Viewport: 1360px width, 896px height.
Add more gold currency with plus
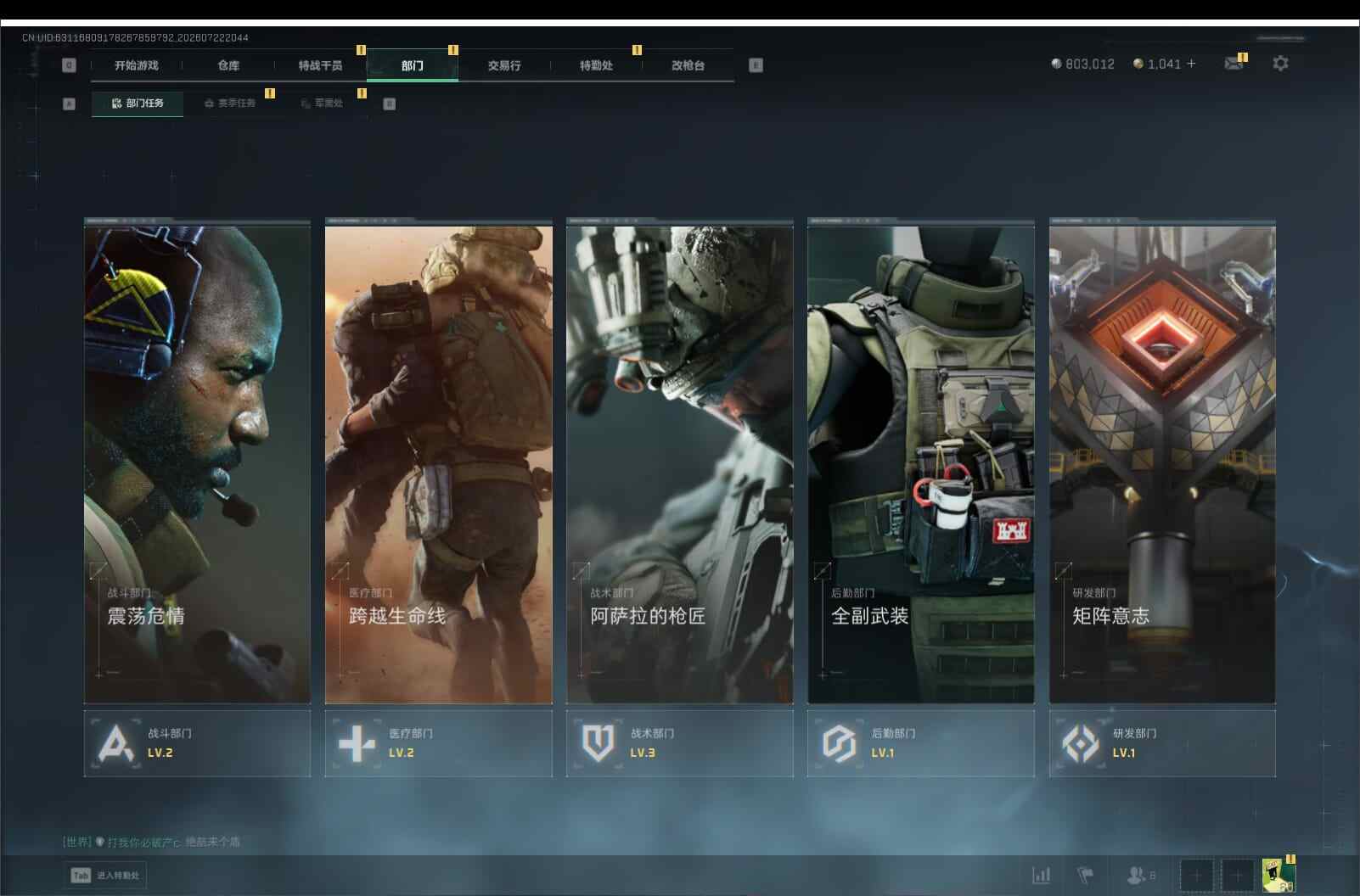1191,64
